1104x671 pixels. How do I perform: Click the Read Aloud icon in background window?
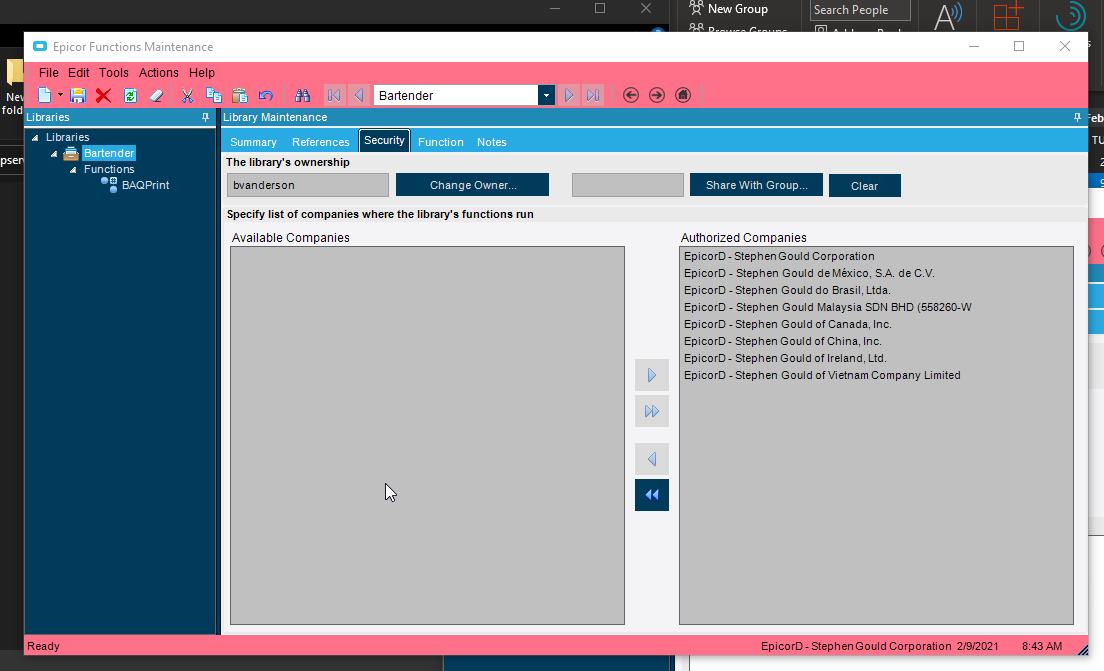[948, 15]
